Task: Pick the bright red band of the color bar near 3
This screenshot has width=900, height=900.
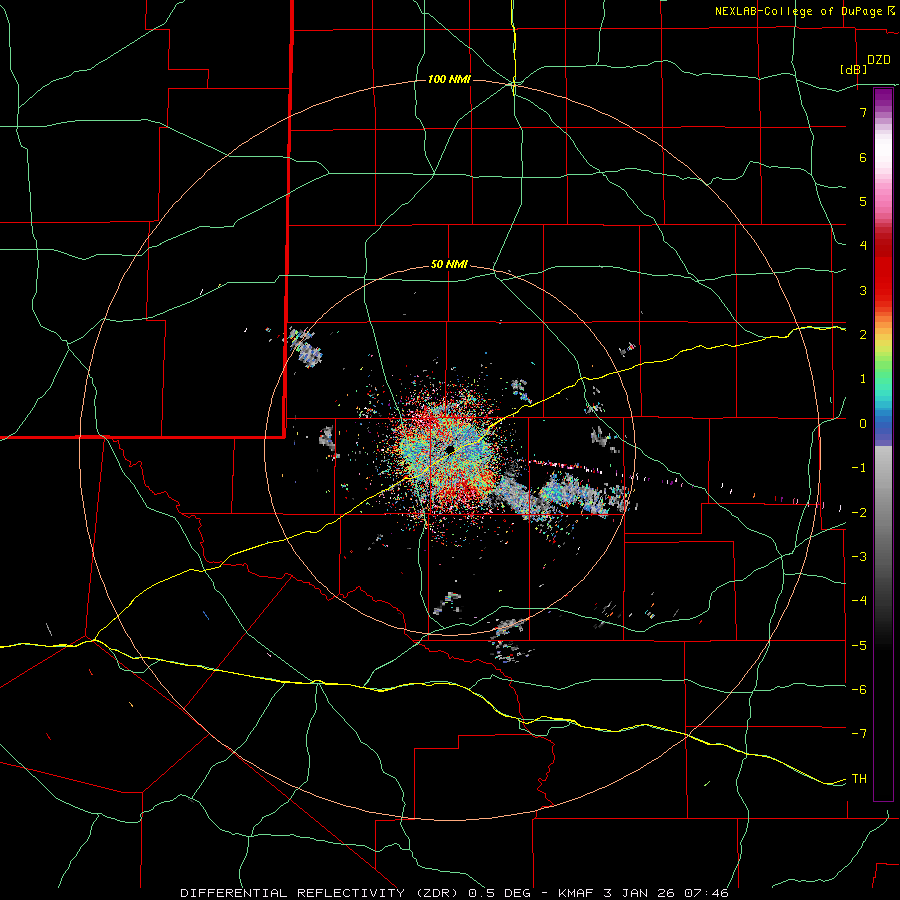Action: click(x=883, y=287)
